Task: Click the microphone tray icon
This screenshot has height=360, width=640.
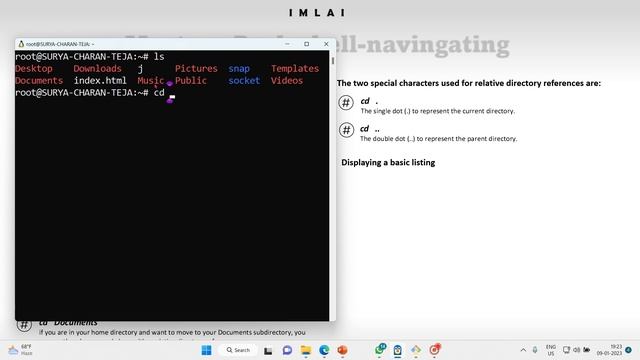Action: coord(535,350)
